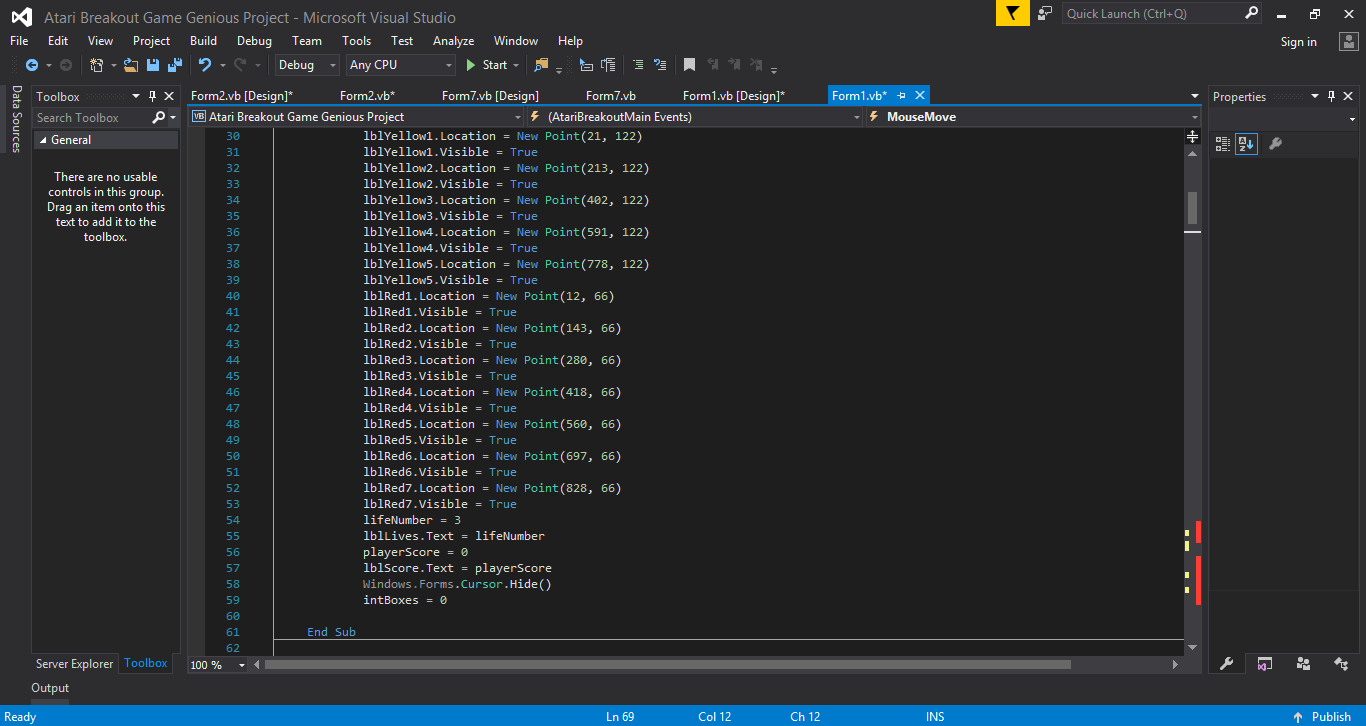Click the Comment Out Selected Lines icon

tap(637, 65)
